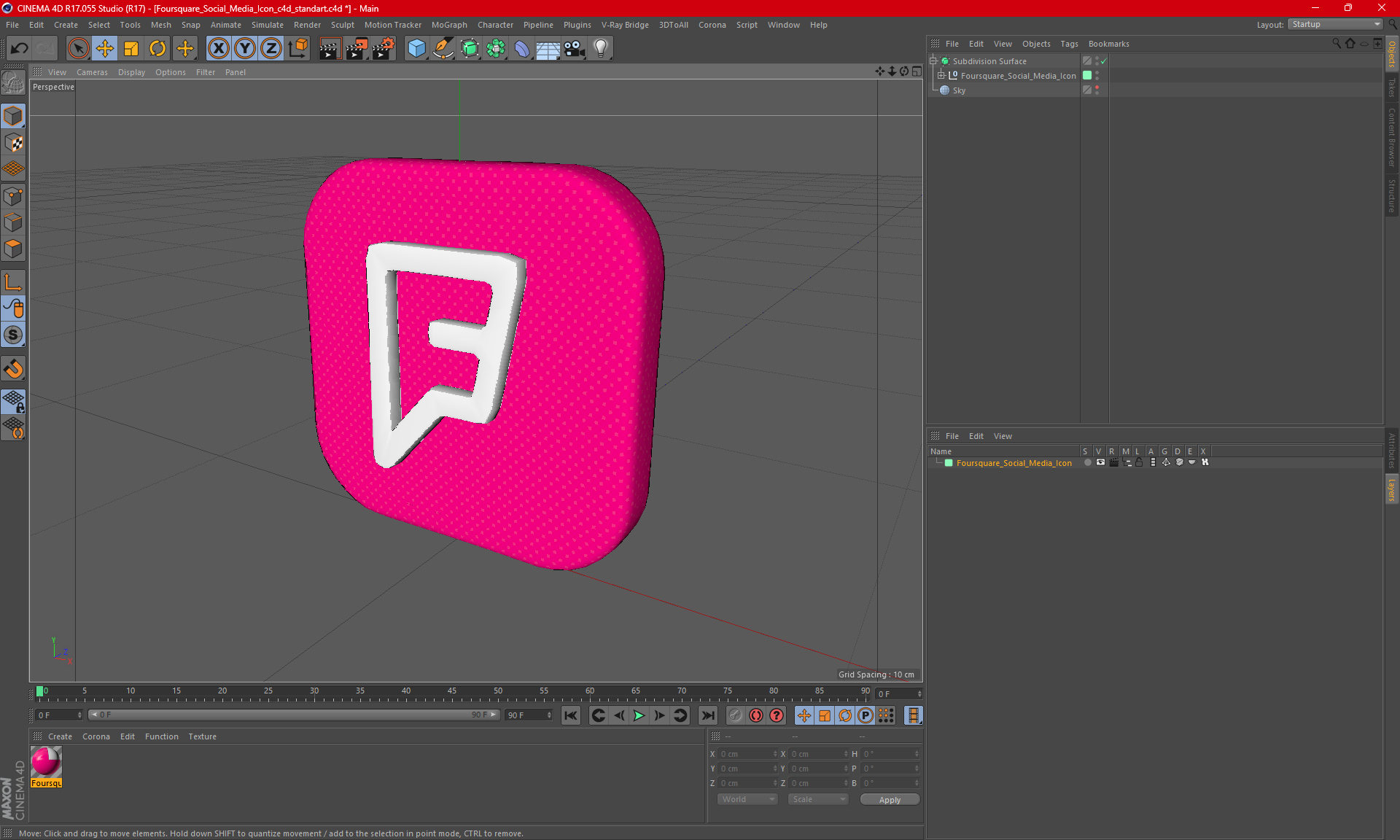Open the Array modeling objects icon
This screenshot has width=1400, height=840.
[x=496, y=49]
